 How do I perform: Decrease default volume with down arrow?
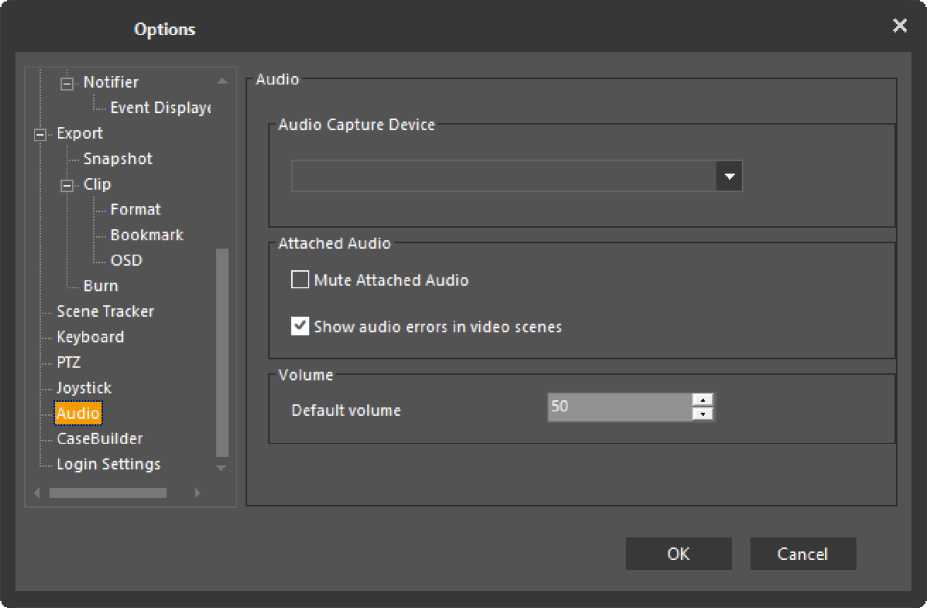pos(703,414)
